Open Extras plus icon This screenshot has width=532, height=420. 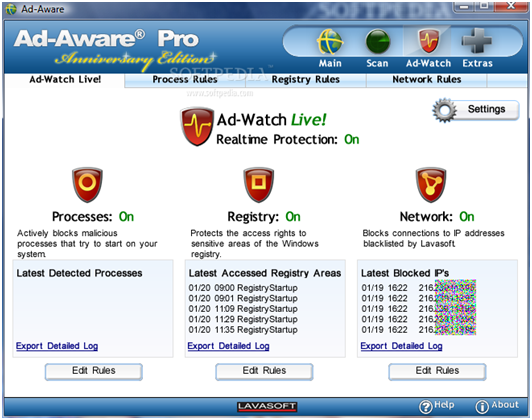pos(477,41)
